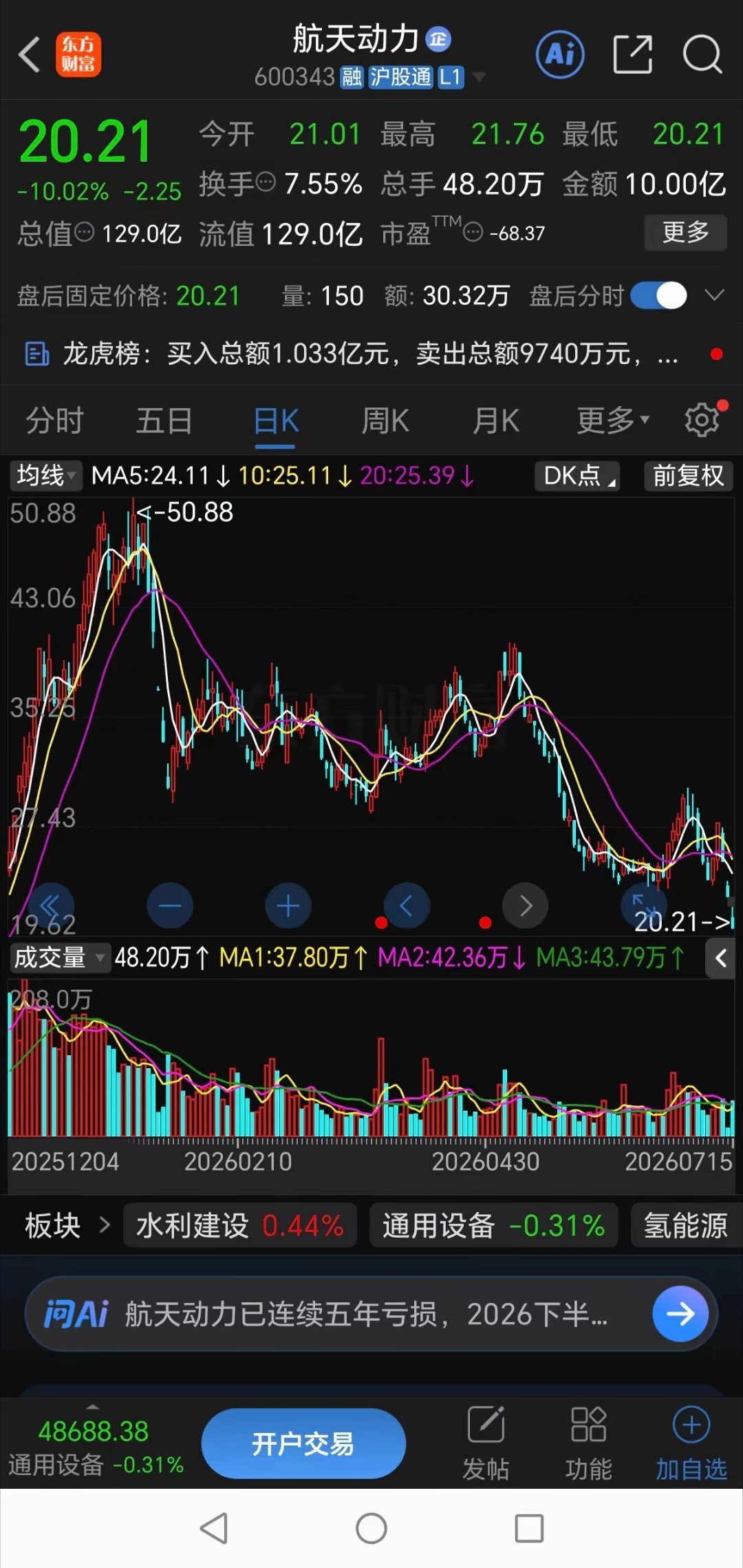Tap the 沪股通 badge
The height and width of the screenshot is (1568, 743).
400,77
